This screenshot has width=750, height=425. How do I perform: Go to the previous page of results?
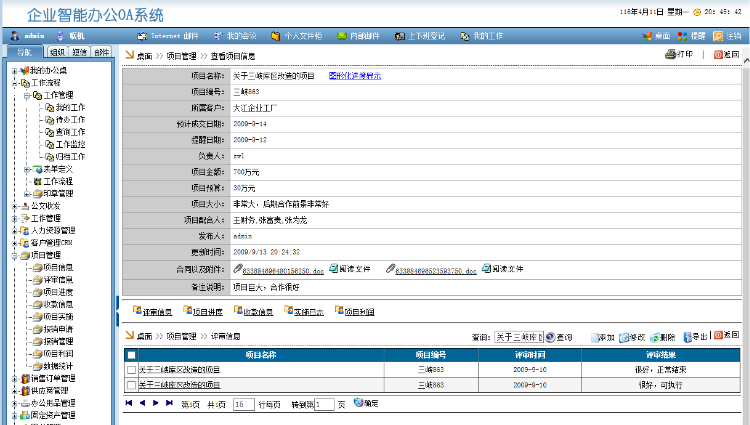click(x=142, y=403)
